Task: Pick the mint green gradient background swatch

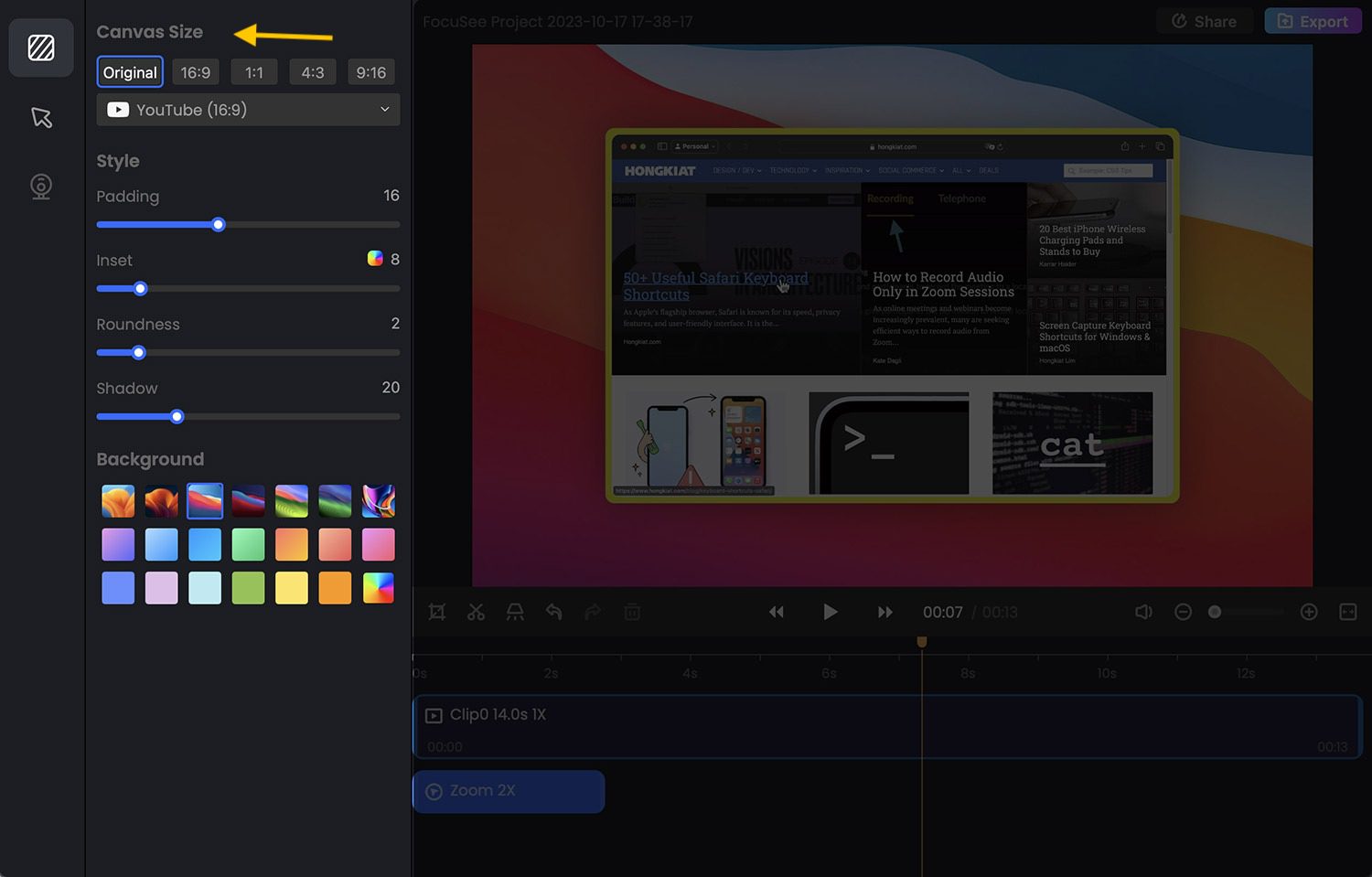Action: coord(249,545)
